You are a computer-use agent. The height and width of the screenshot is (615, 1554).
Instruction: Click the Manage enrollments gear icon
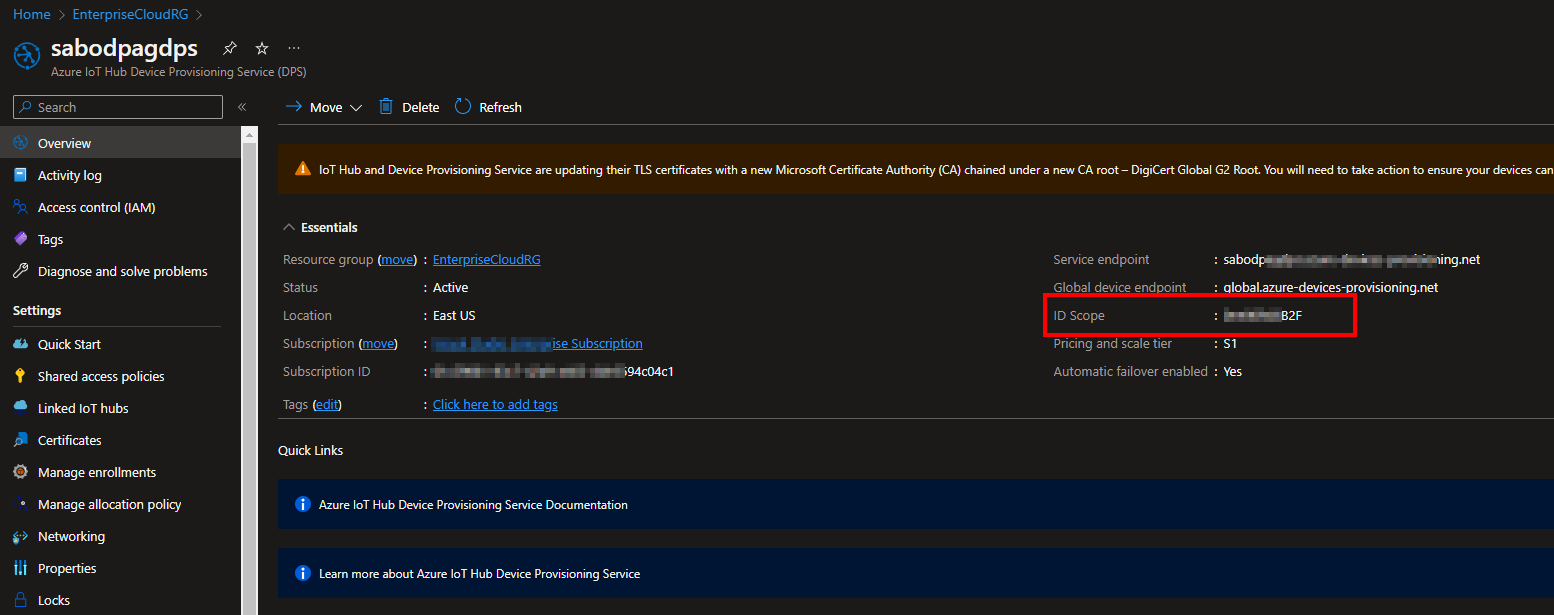(20, 472)
